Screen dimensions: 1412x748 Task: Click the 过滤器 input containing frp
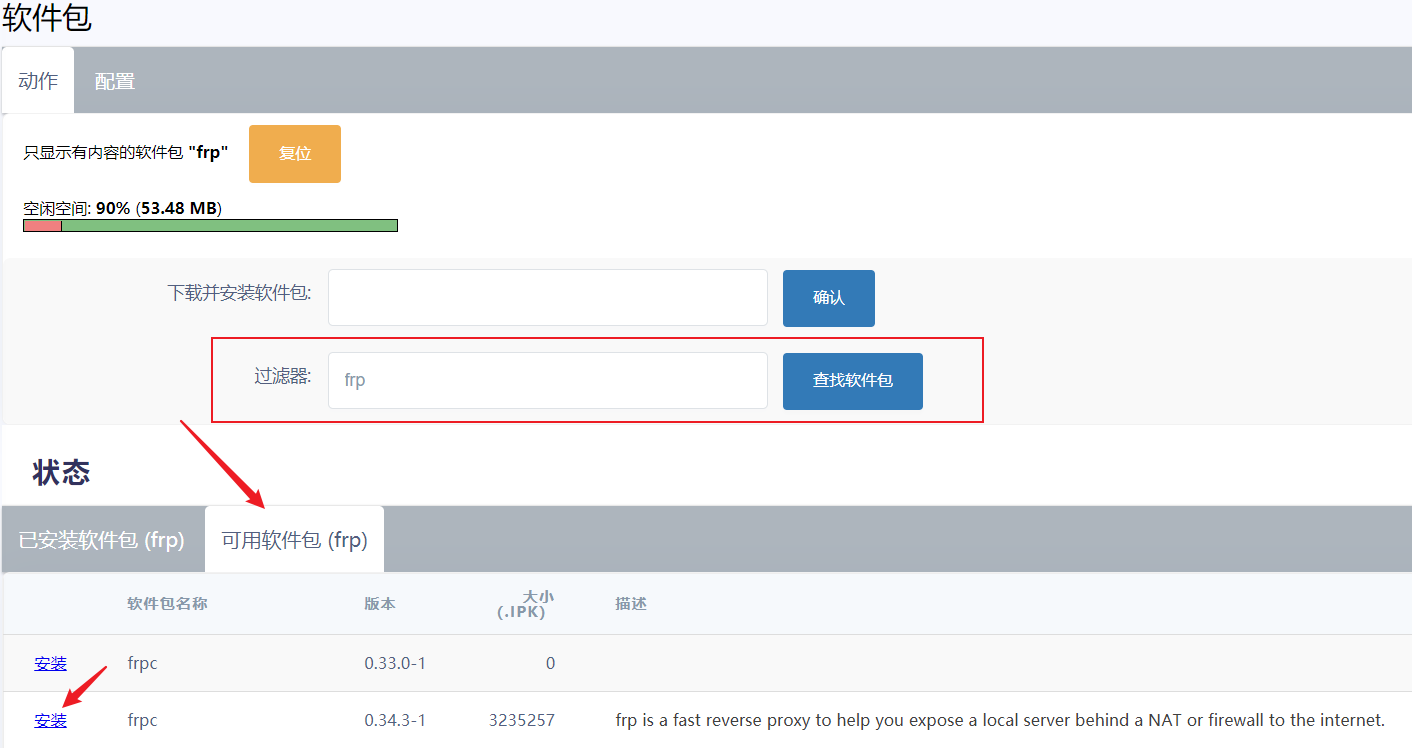tap(547, 380)
